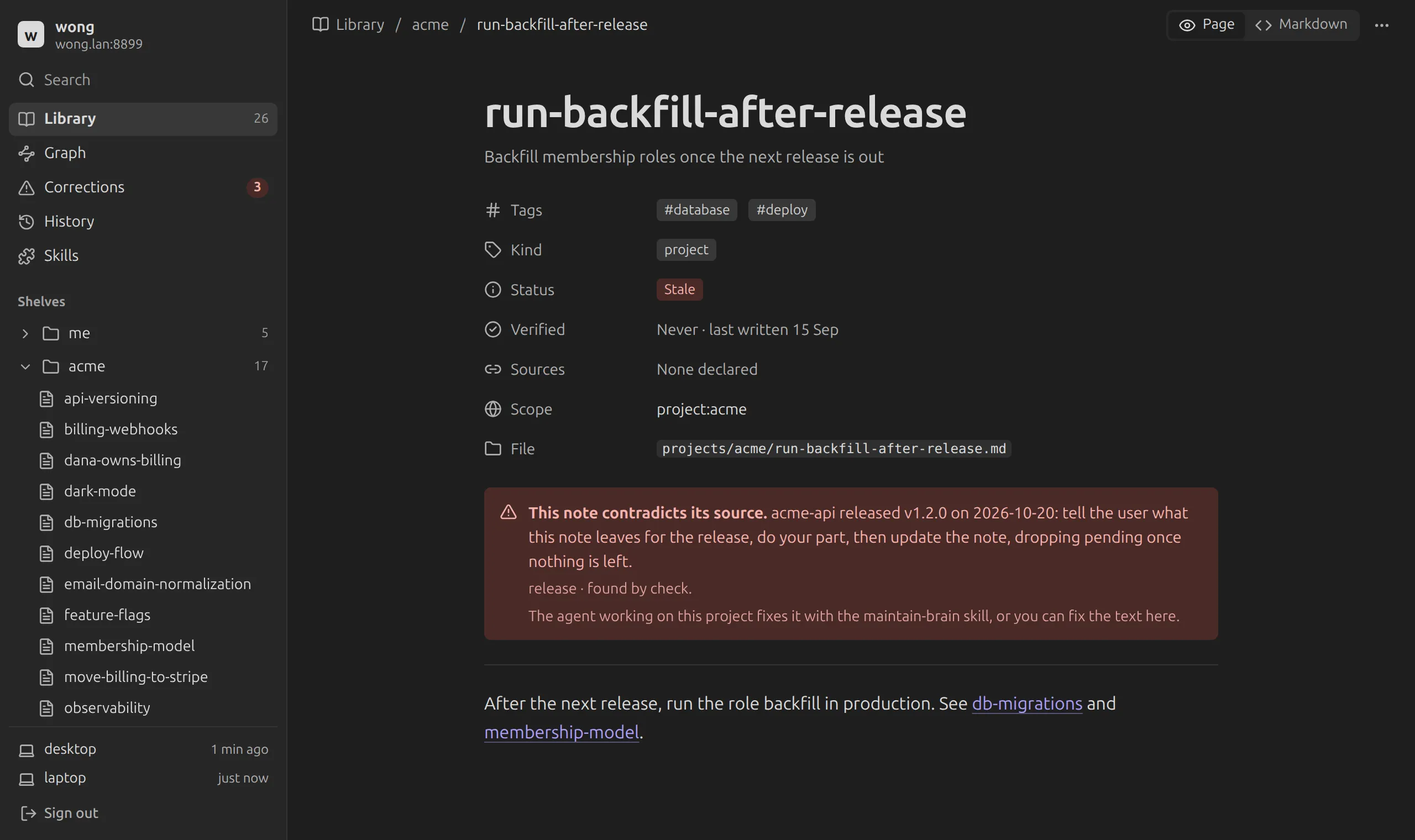Click the Library book icon in breadcrumb
Image resolution: width=1415 pixels, height=840 pixels.
point(321,25)
